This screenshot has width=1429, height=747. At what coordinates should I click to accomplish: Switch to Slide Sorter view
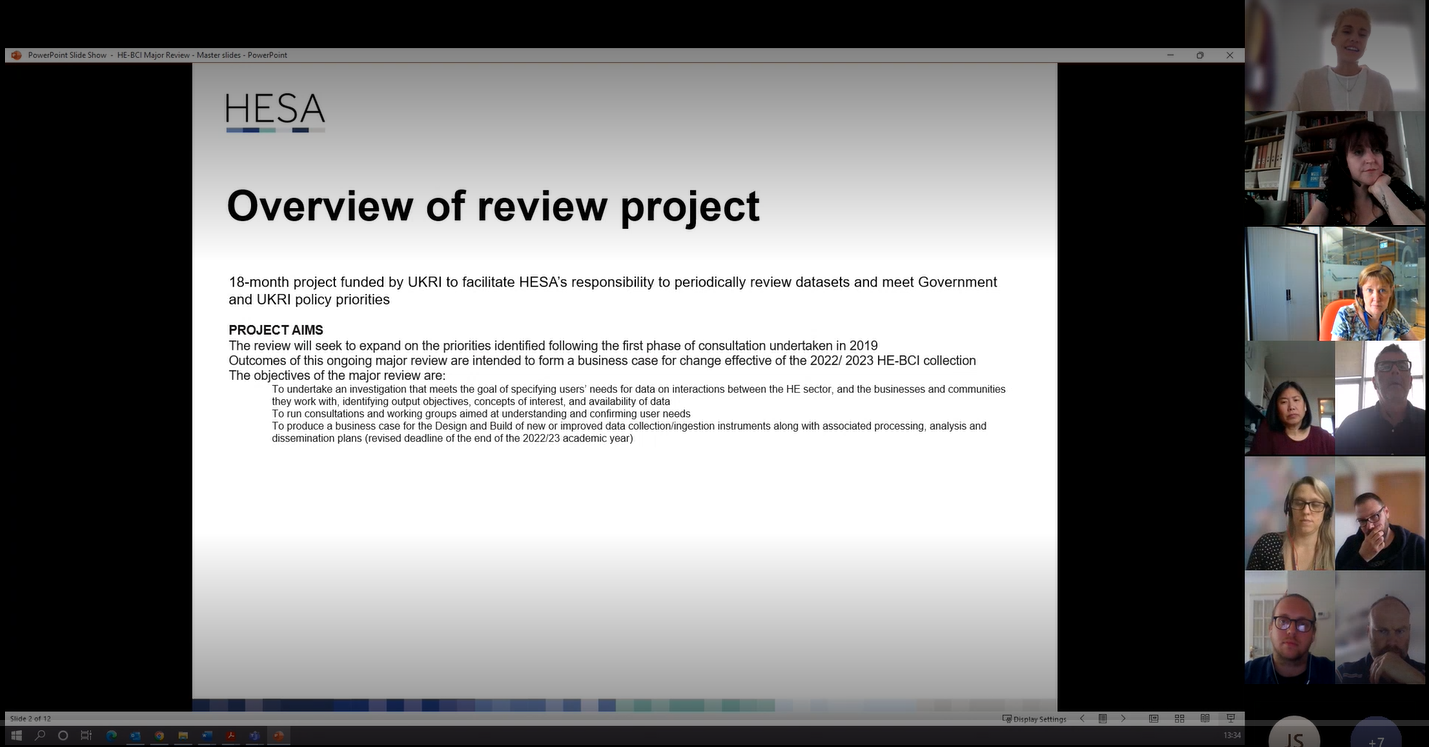coord(1179,719)
